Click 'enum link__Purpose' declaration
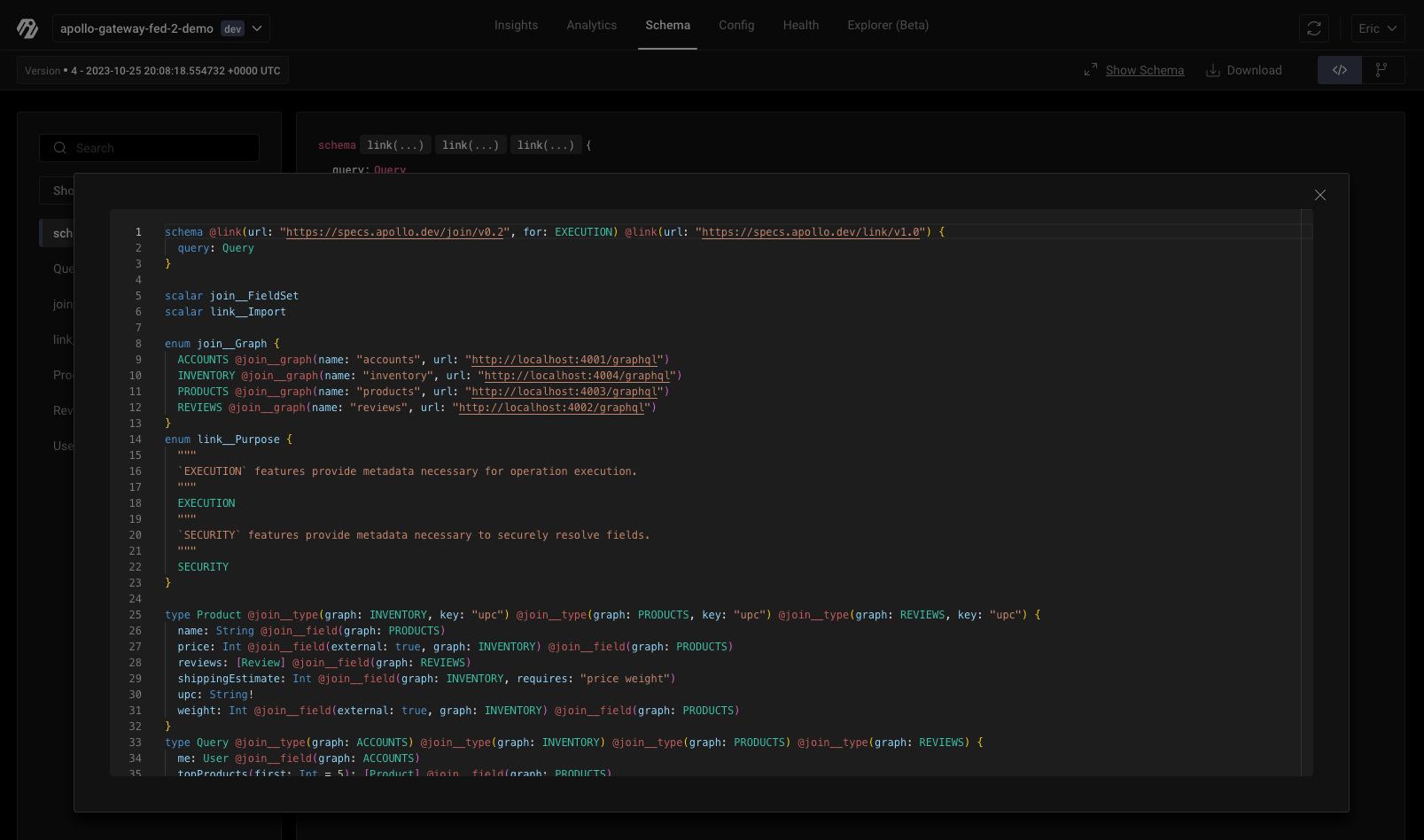Screen dimensions: 1424x840 pyautogui.click(x=228, y=439)
